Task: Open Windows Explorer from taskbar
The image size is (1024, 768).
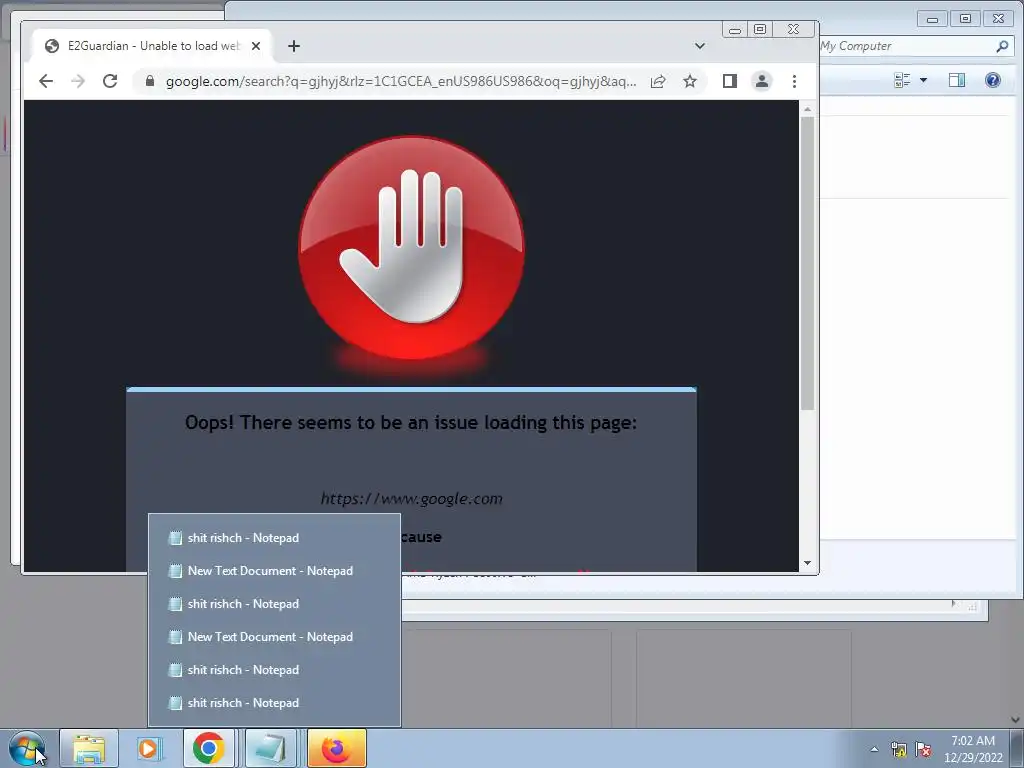Action: tap(89, 748)
